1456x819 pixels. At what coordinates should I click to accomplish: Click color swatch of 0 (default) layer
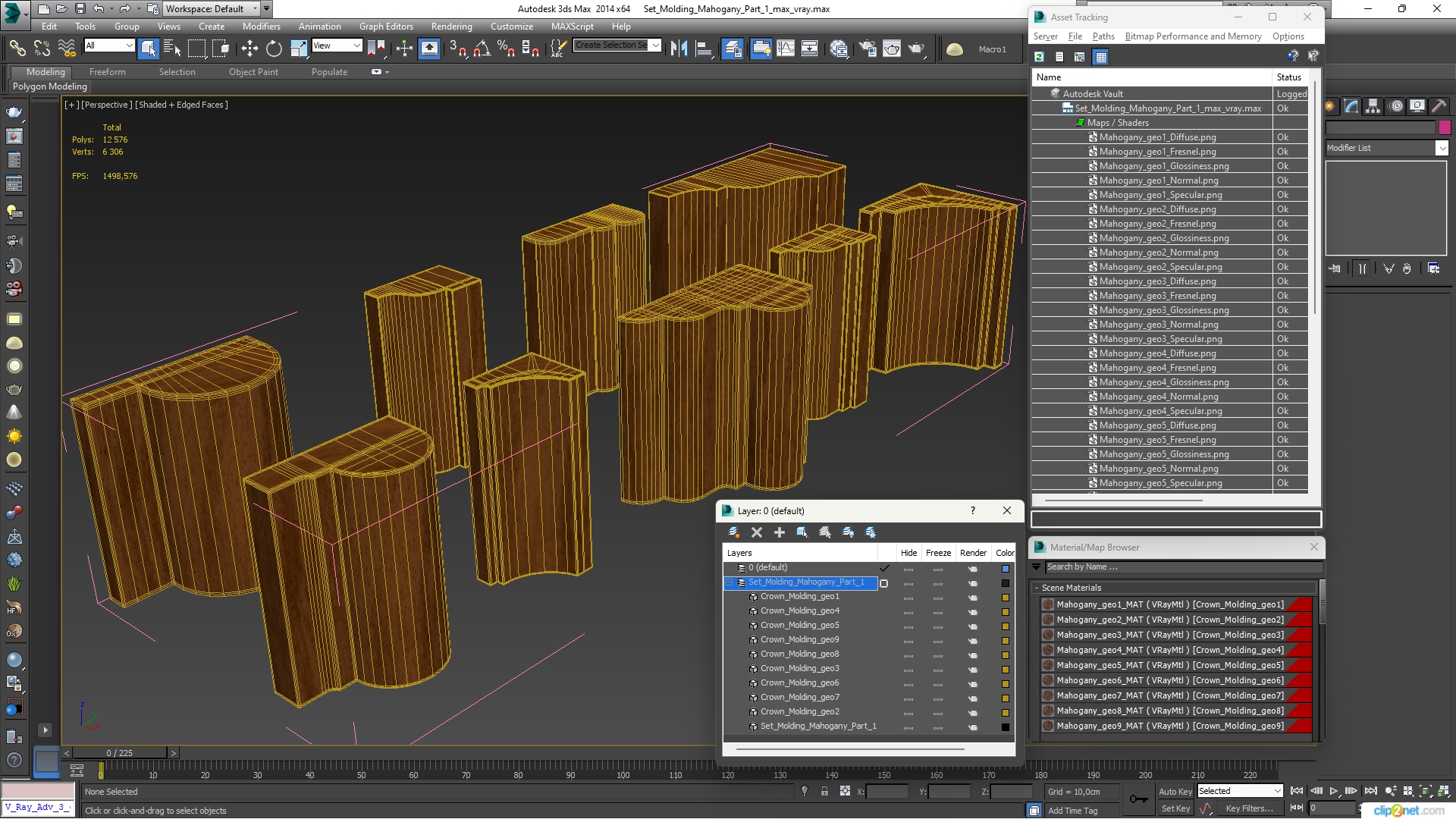tap(1006, 569)
